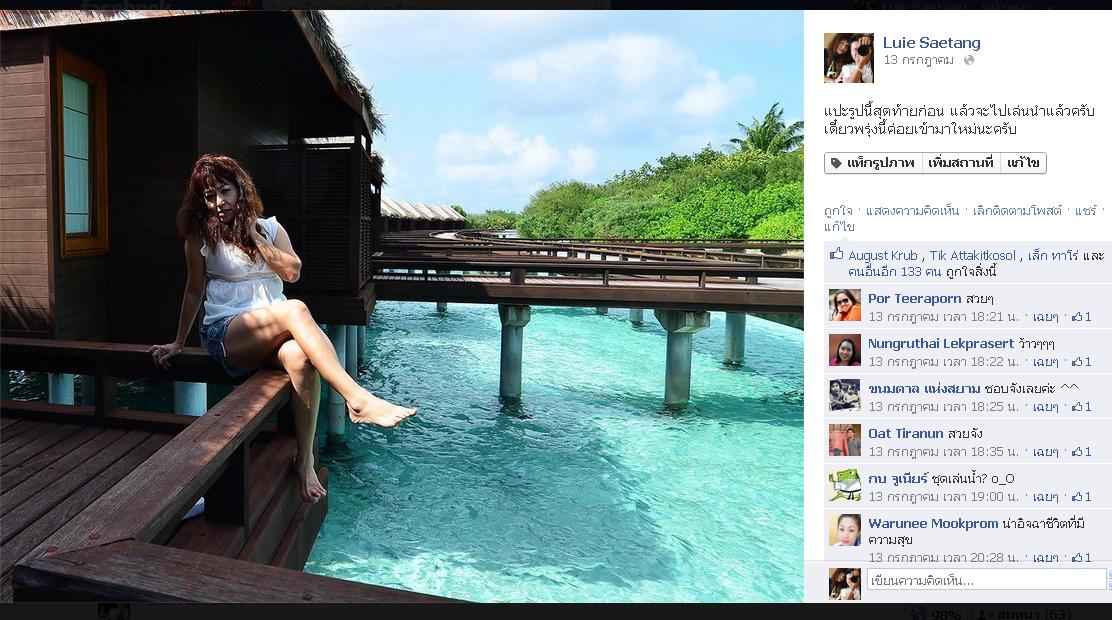
Task: Open the green frog avatar in comments
Action: [844, 485]
